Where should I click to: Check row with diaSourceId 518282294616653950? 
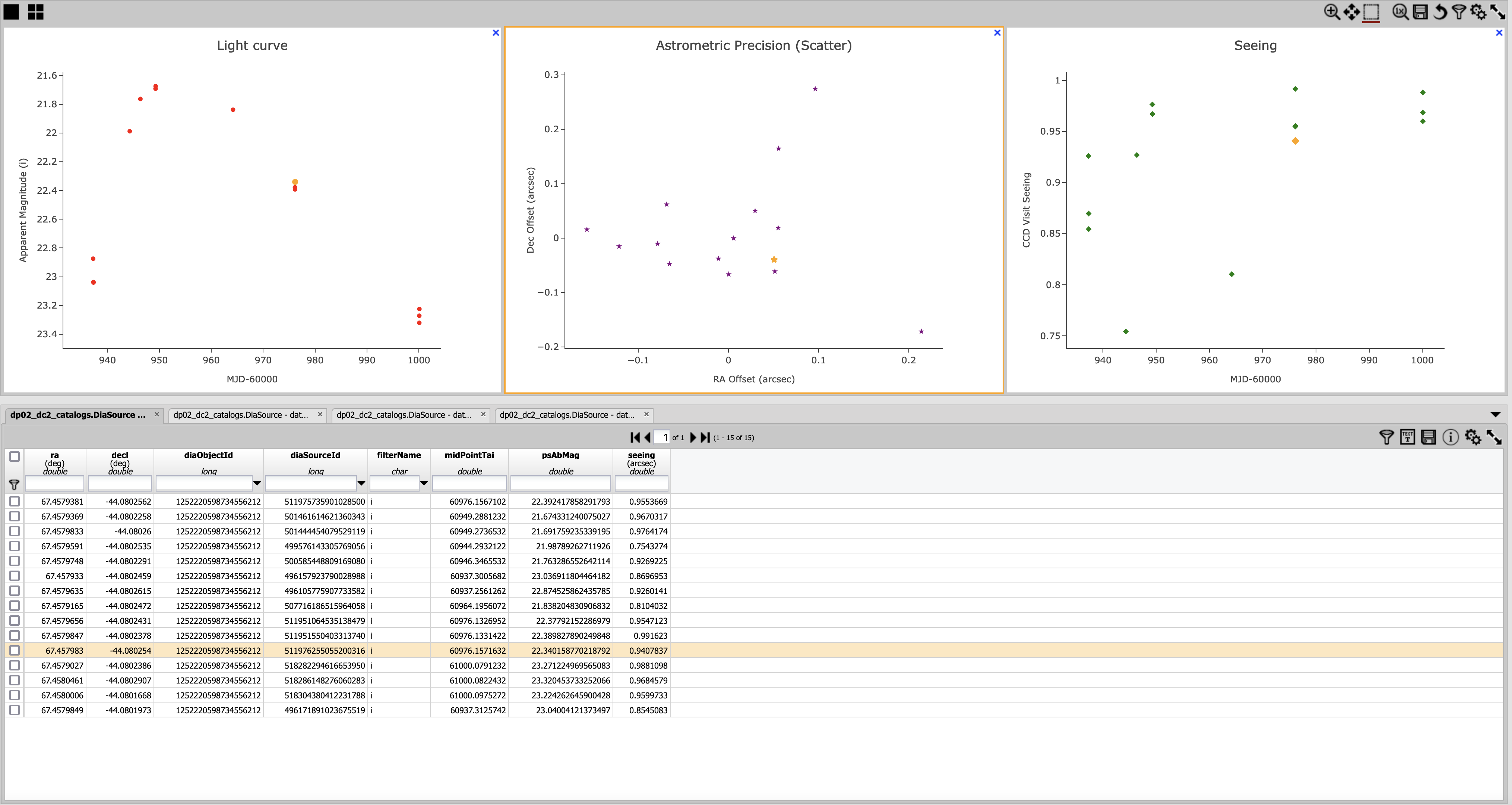[x=15, y=665]
